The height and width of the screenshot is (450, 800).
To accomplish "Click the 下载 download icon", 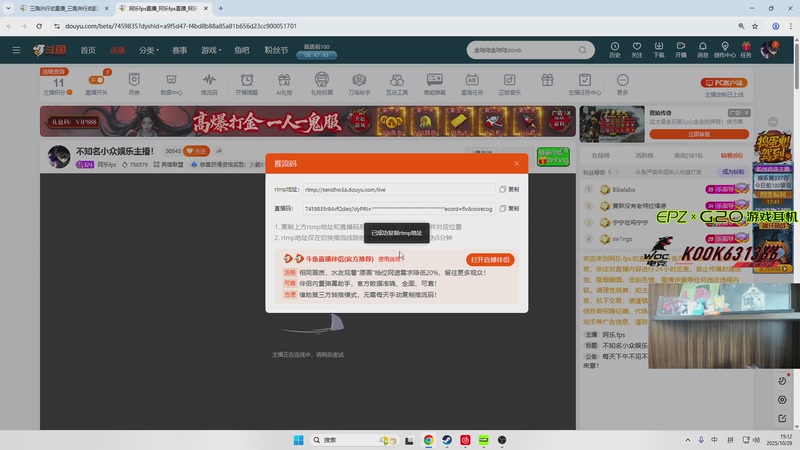I will (659, 49).
